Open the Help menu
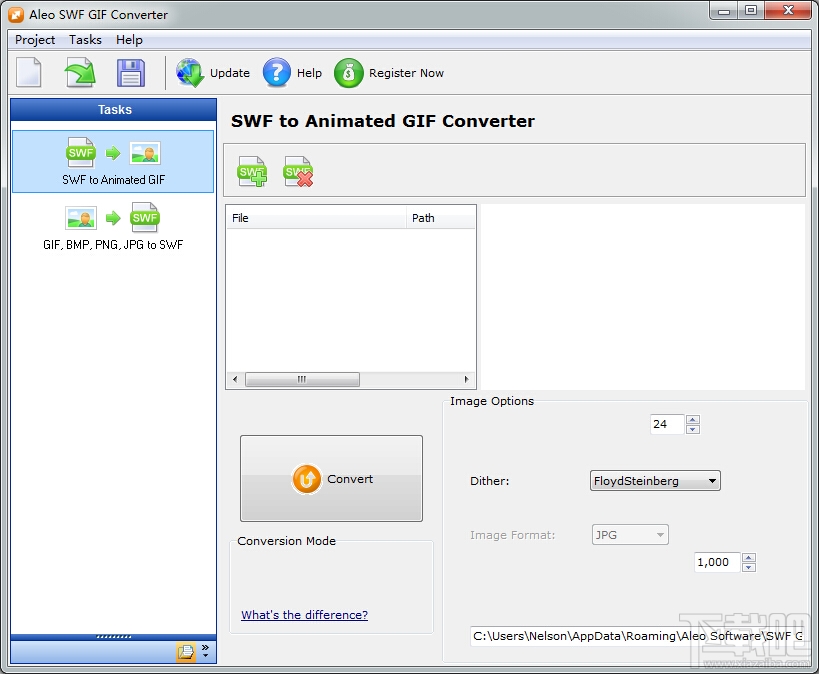 tap(129, 40)
